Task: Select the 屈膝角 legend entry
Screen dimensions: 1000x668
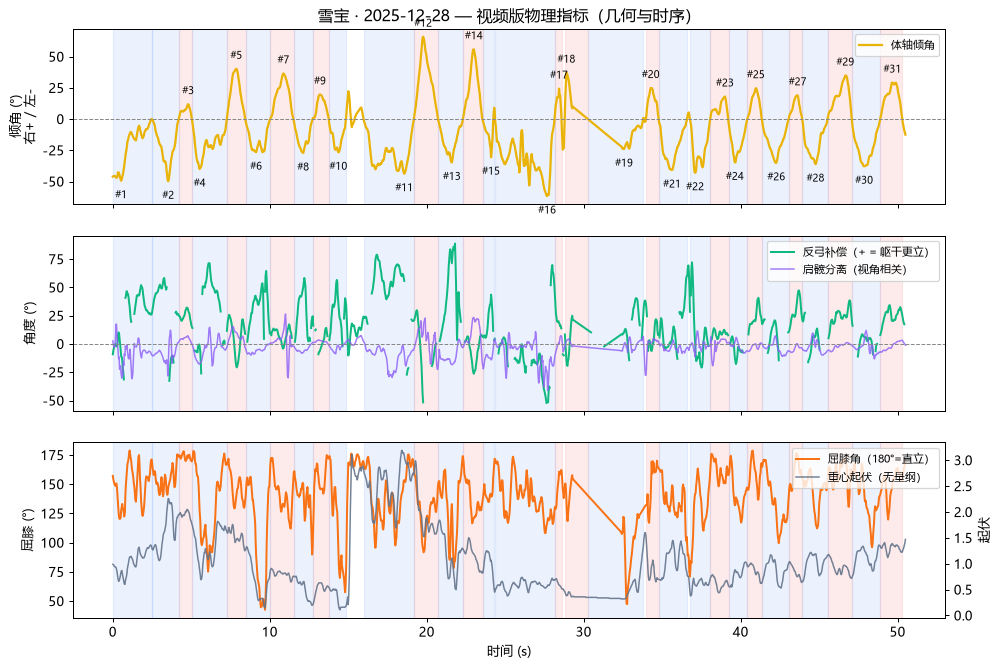Action: click(x=862, y=459)
